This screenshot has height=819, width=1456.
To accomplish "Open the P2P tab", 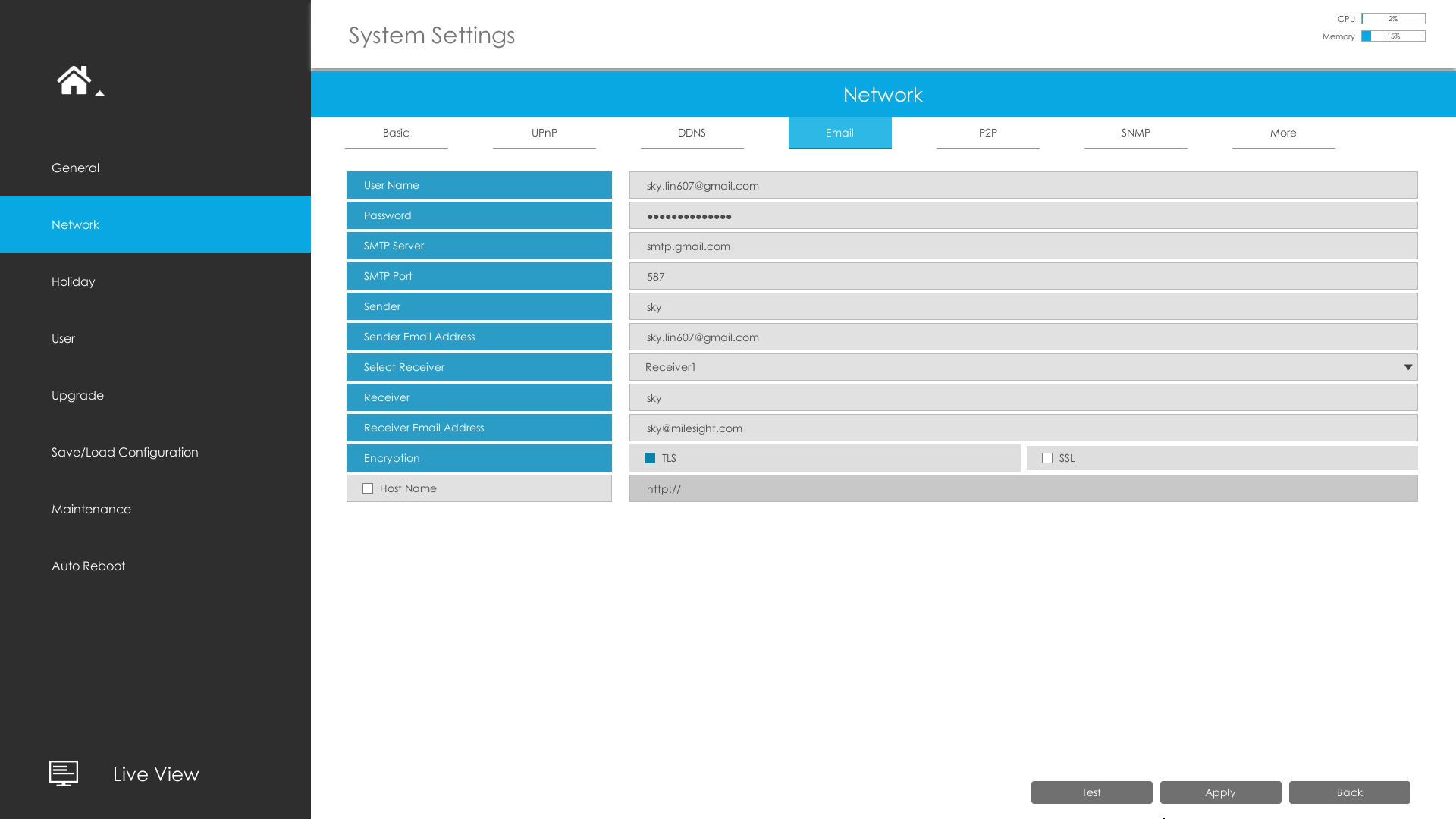I will tap(987, 133).
